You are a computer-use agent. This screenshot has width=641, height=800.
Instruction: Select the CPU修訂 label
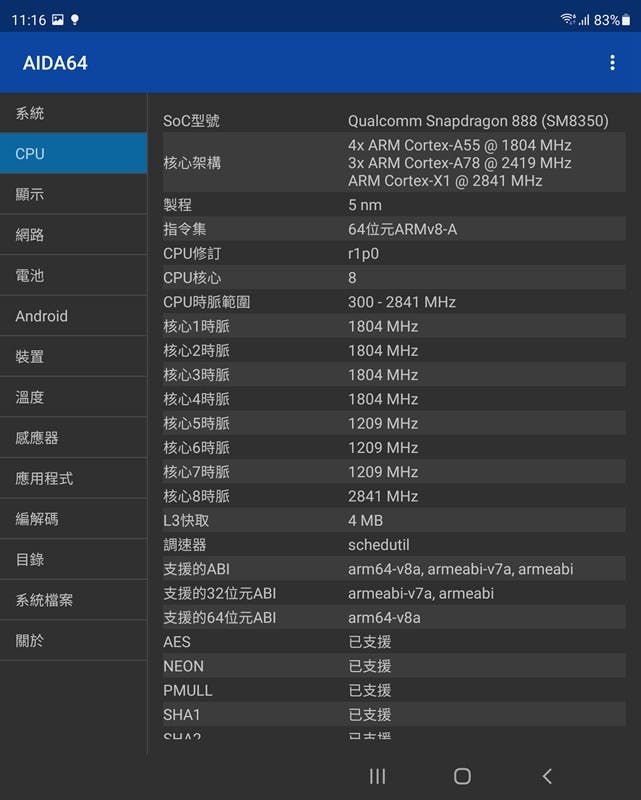(192, 254)
